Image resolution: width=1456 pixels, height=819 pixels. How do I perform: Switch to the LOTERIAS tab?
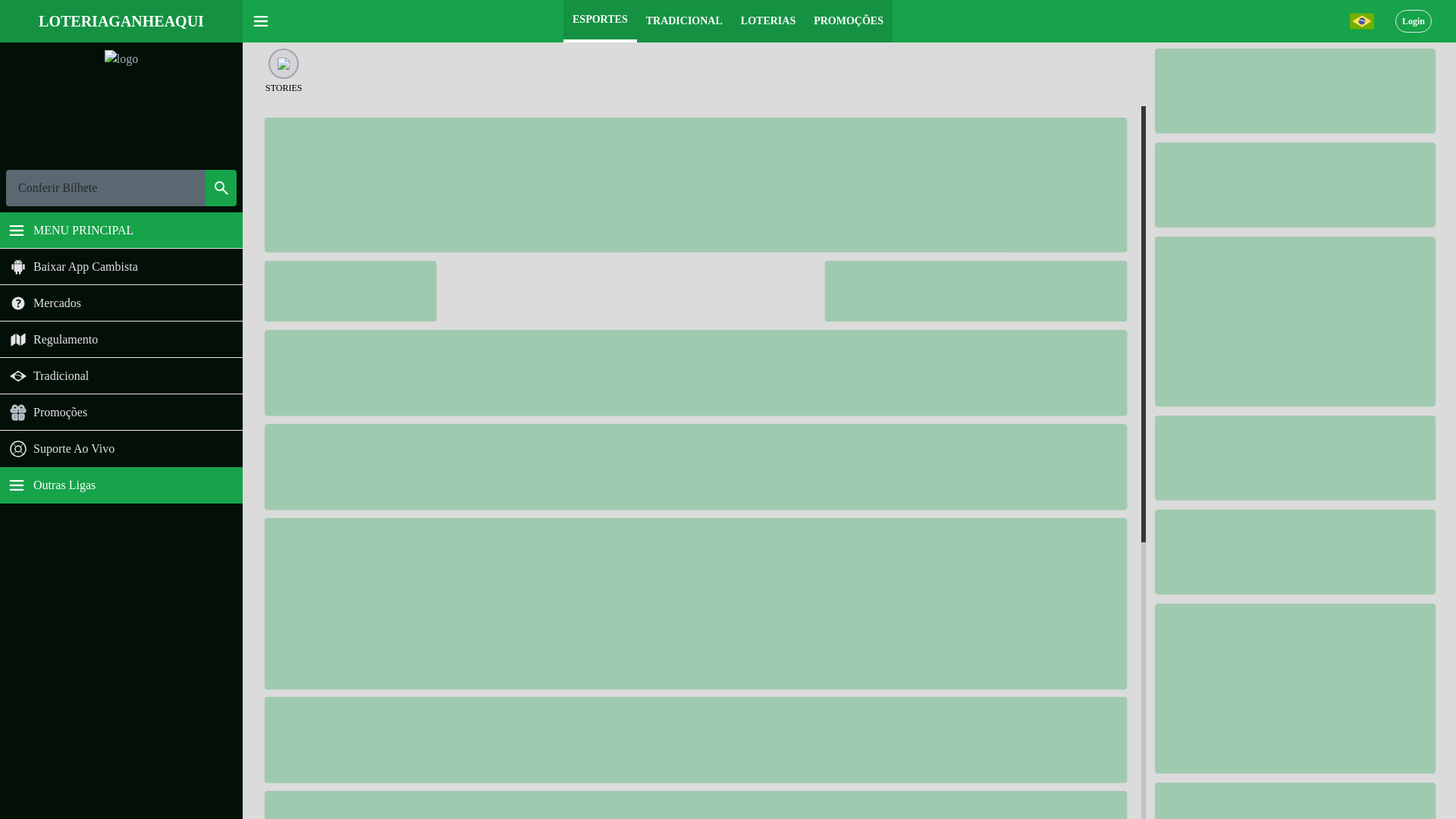(x=768, y=21)
